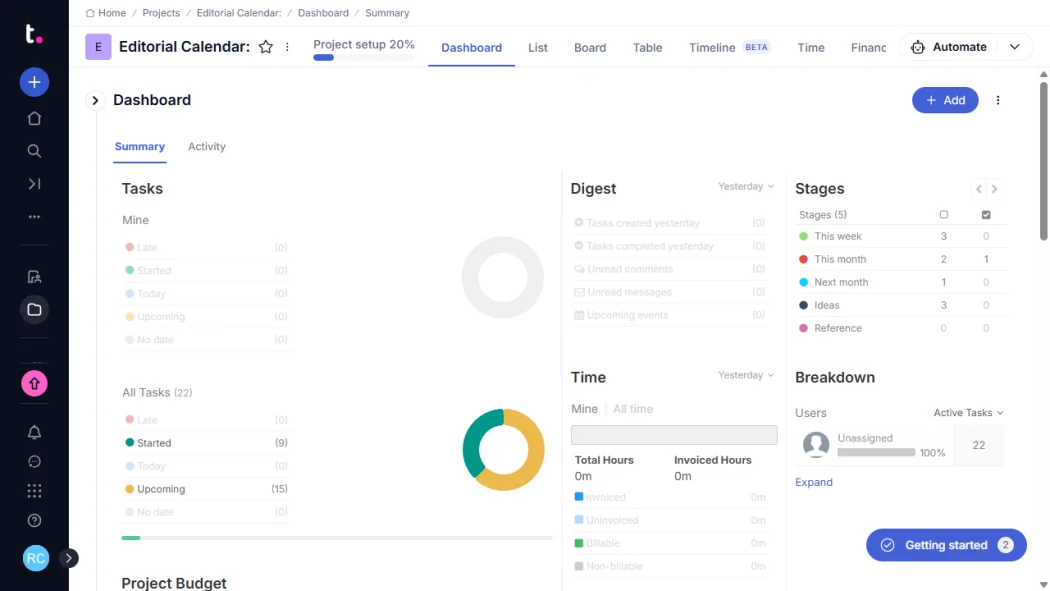Open the help question mark icon
1050x591 pixels.
[x=34, y=521]
